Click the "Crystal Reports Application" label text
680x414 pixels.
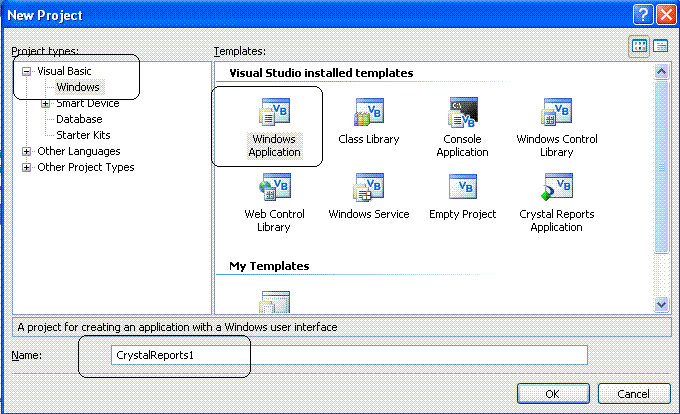click(557, 221)
